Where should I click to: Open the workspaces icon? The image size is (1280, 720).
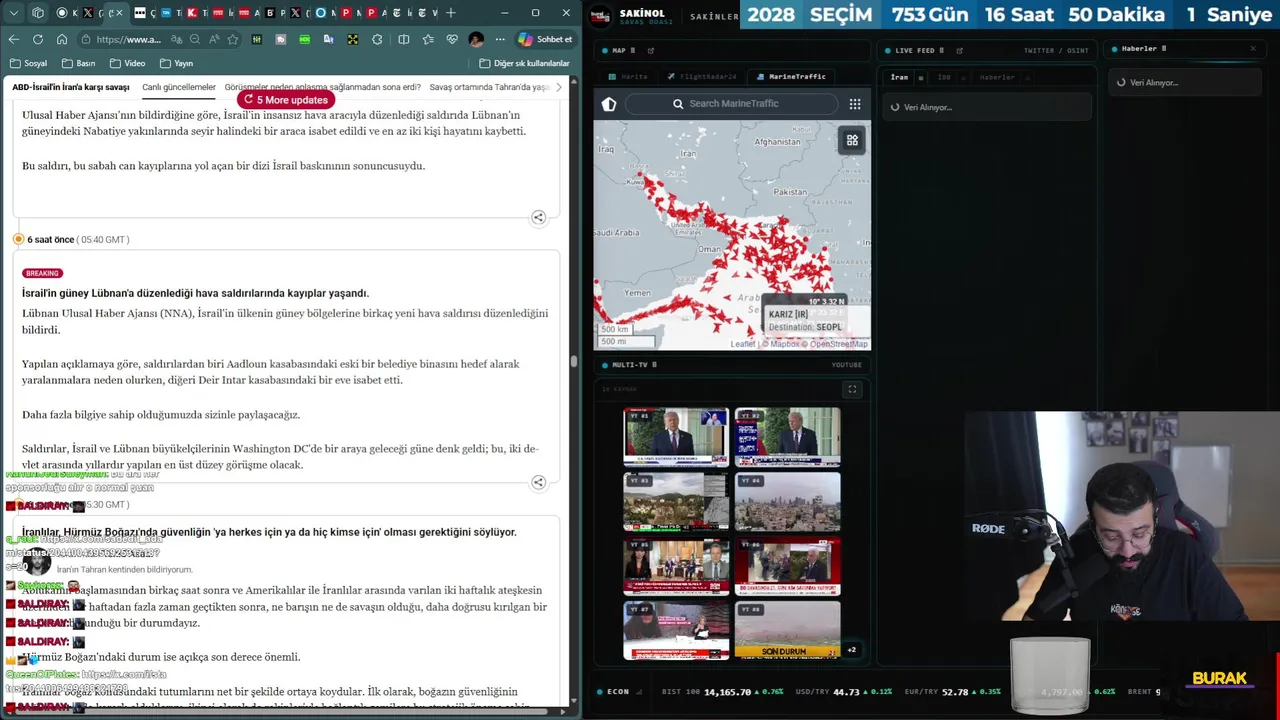click(38, 13)
